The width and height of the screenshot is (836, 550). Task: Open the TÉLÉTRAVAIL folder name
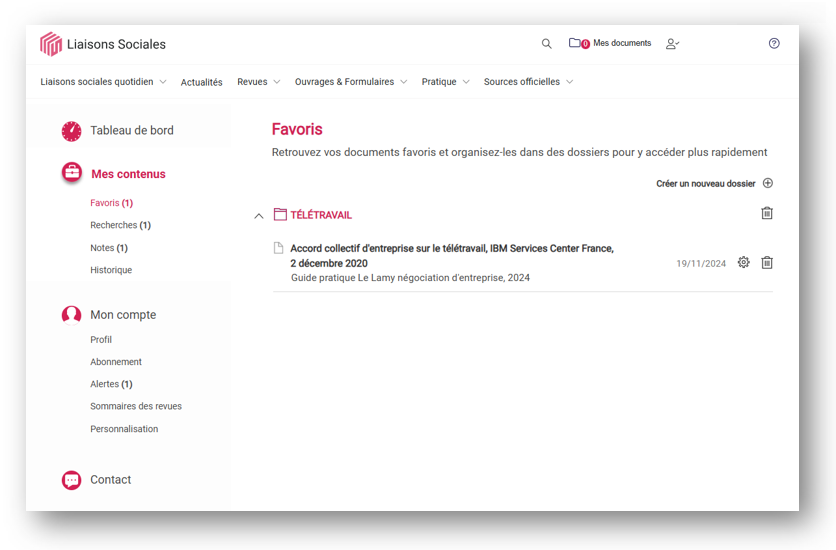(321, 215)
